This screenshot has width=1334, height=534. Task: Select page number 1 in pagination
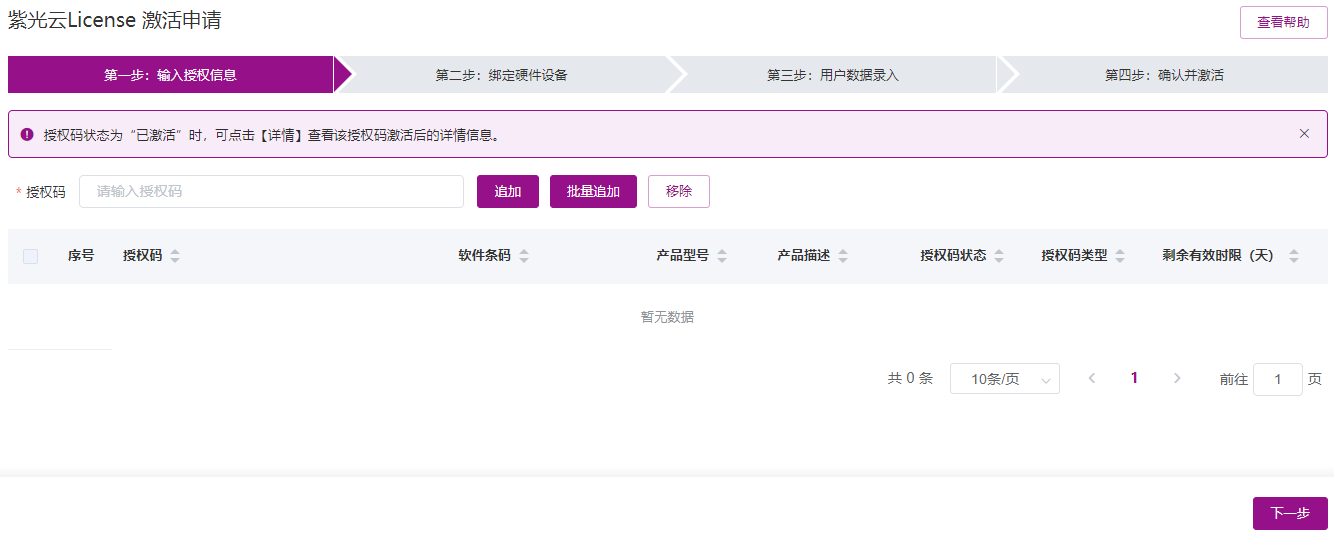(x=1134, y=378)
